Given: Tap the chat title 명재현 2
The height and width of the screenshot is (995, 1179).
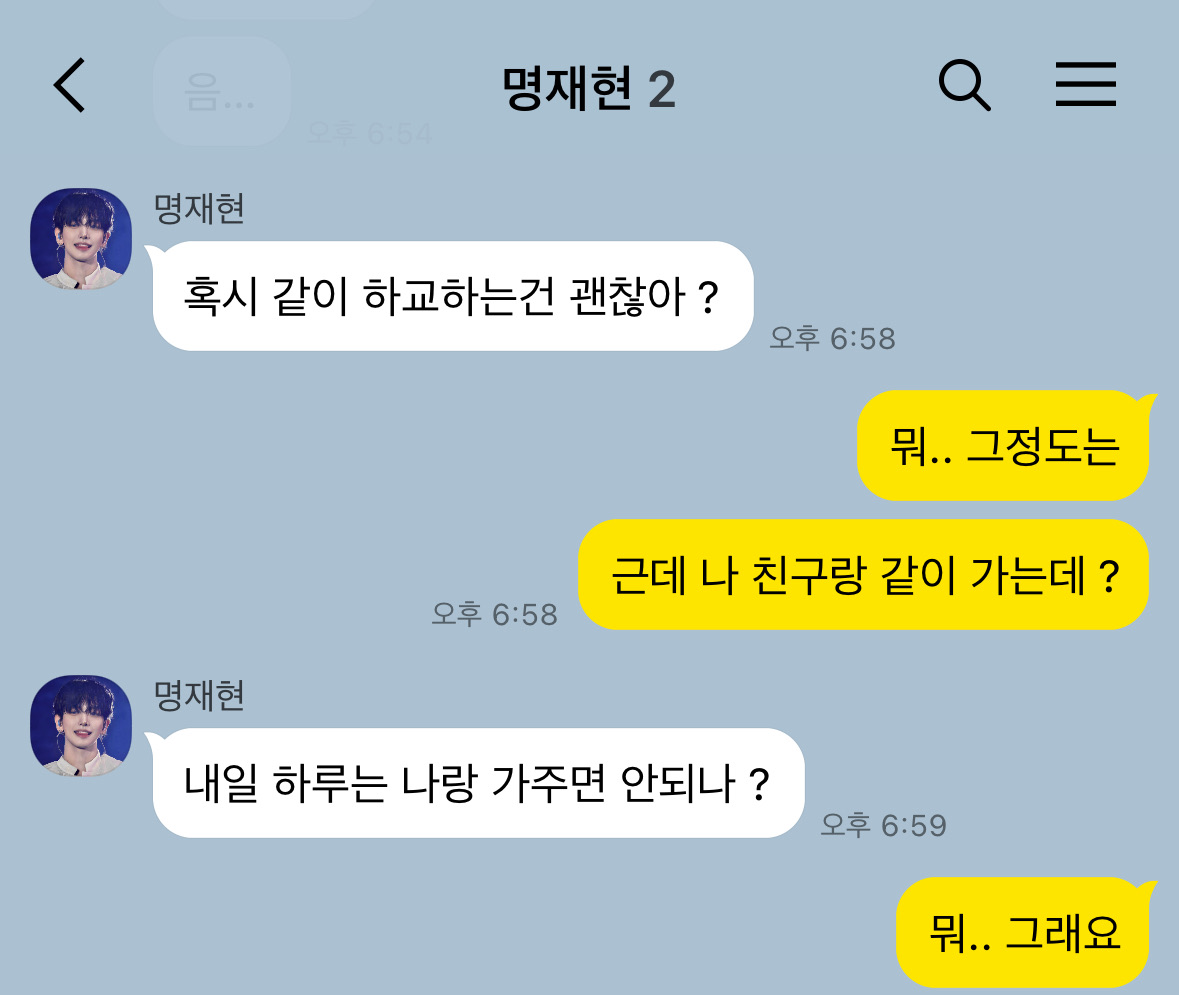Looking at the screenshot, I should [589, 89].
